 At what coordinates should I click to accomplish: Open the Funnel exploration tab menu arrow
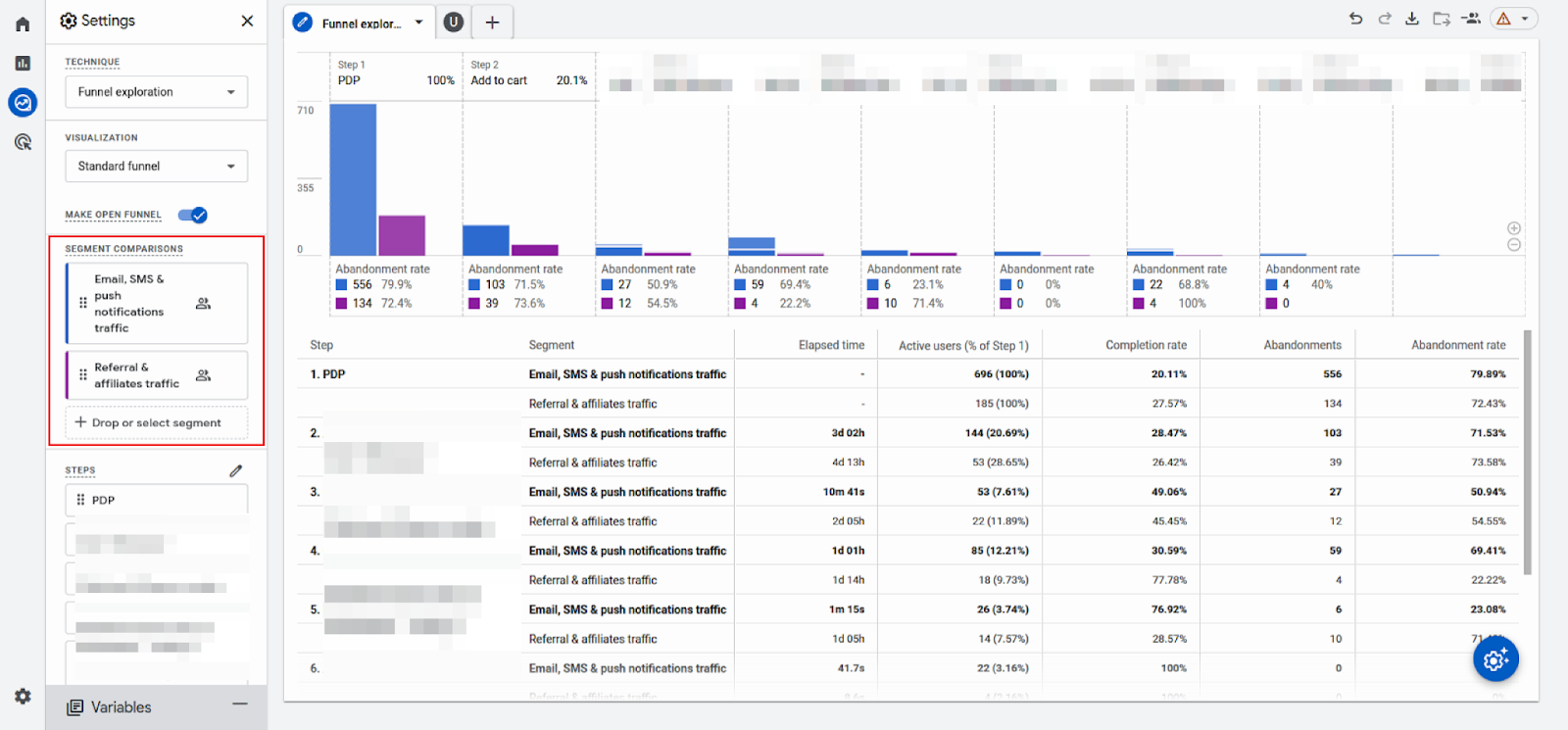(419, 23)
